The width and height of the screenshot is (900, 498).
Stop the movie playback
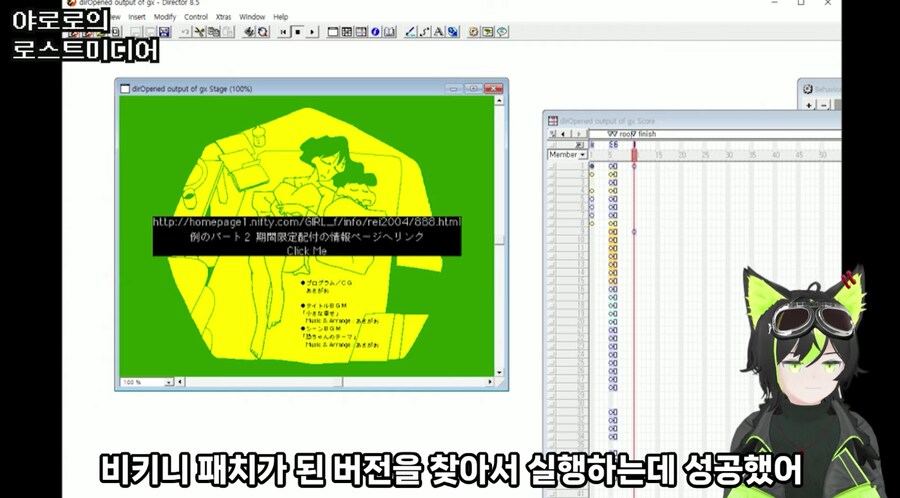tap(297, 32)
